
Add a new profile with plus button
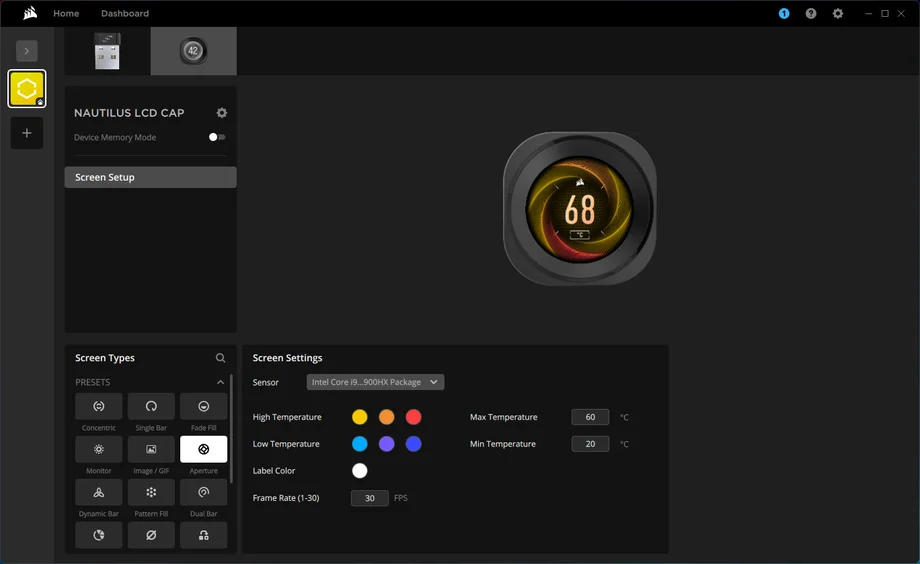pos(27,133)
